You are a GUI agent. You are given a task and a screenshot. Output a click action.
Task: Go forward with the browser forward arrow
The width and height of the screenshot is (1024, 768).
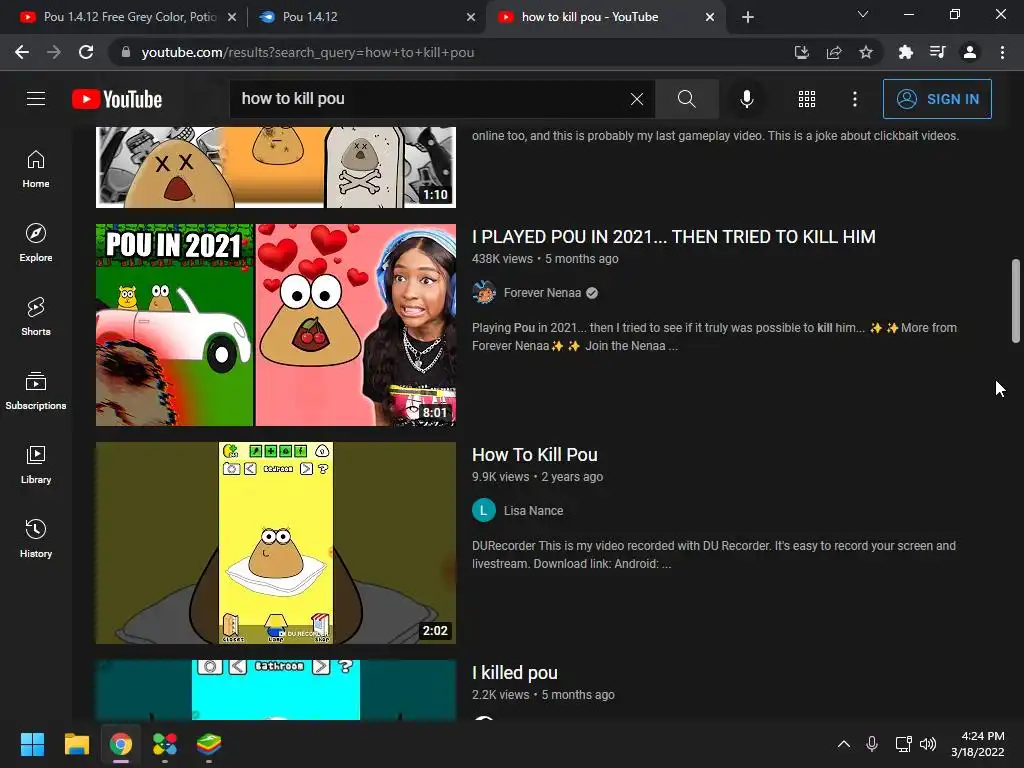(54, 52)
